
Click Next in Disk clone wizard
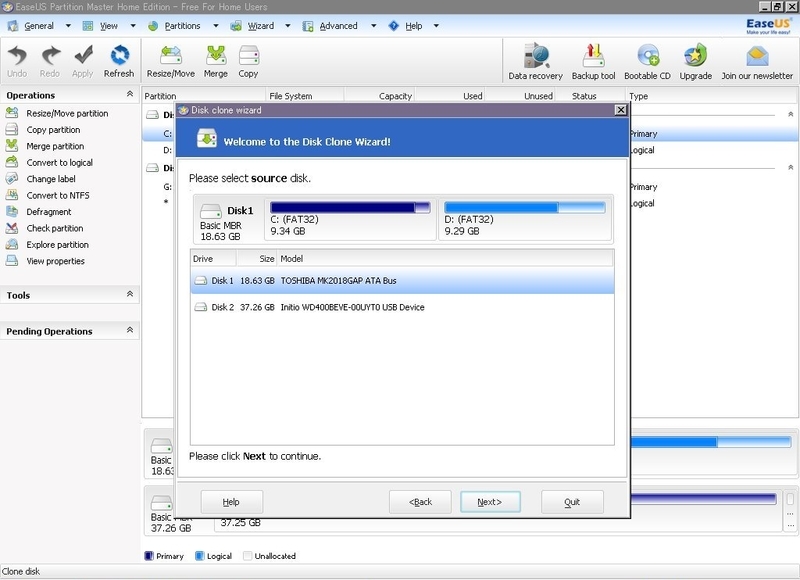(x=490, y=502)
